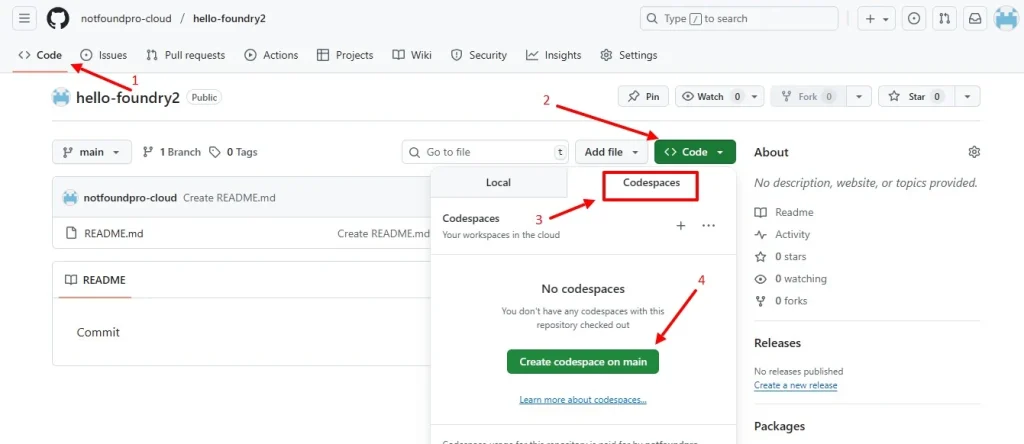Image resolution: width=1024 pixels, height=444 pixels.
Task: Open the main branch selector dropdown
Action: click(91, 152)
